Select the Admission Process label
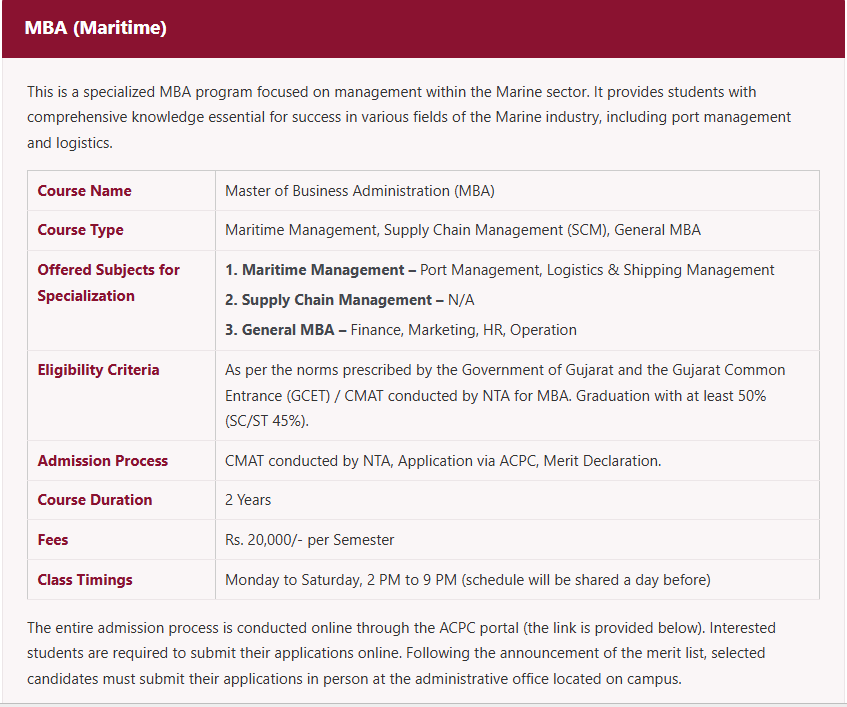Screen dimensions: 847x707 tap(103, 461)
